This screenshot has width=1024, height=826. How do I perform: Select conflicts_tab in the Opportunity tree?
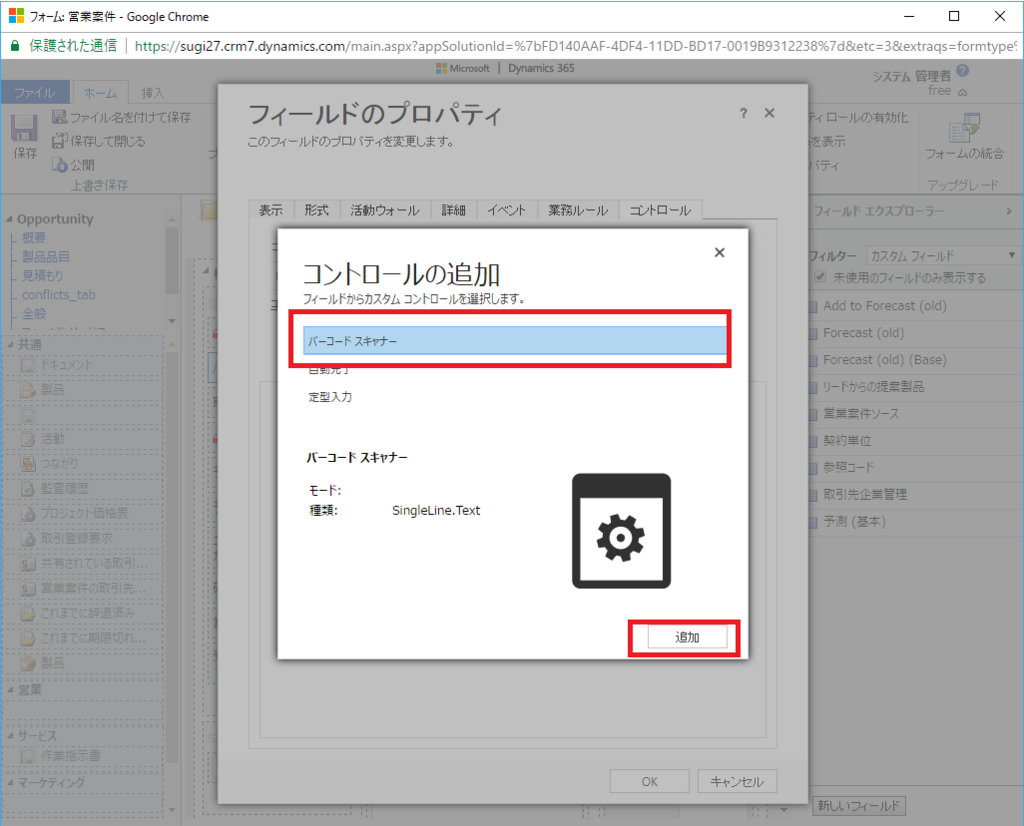tap(59, 294)
